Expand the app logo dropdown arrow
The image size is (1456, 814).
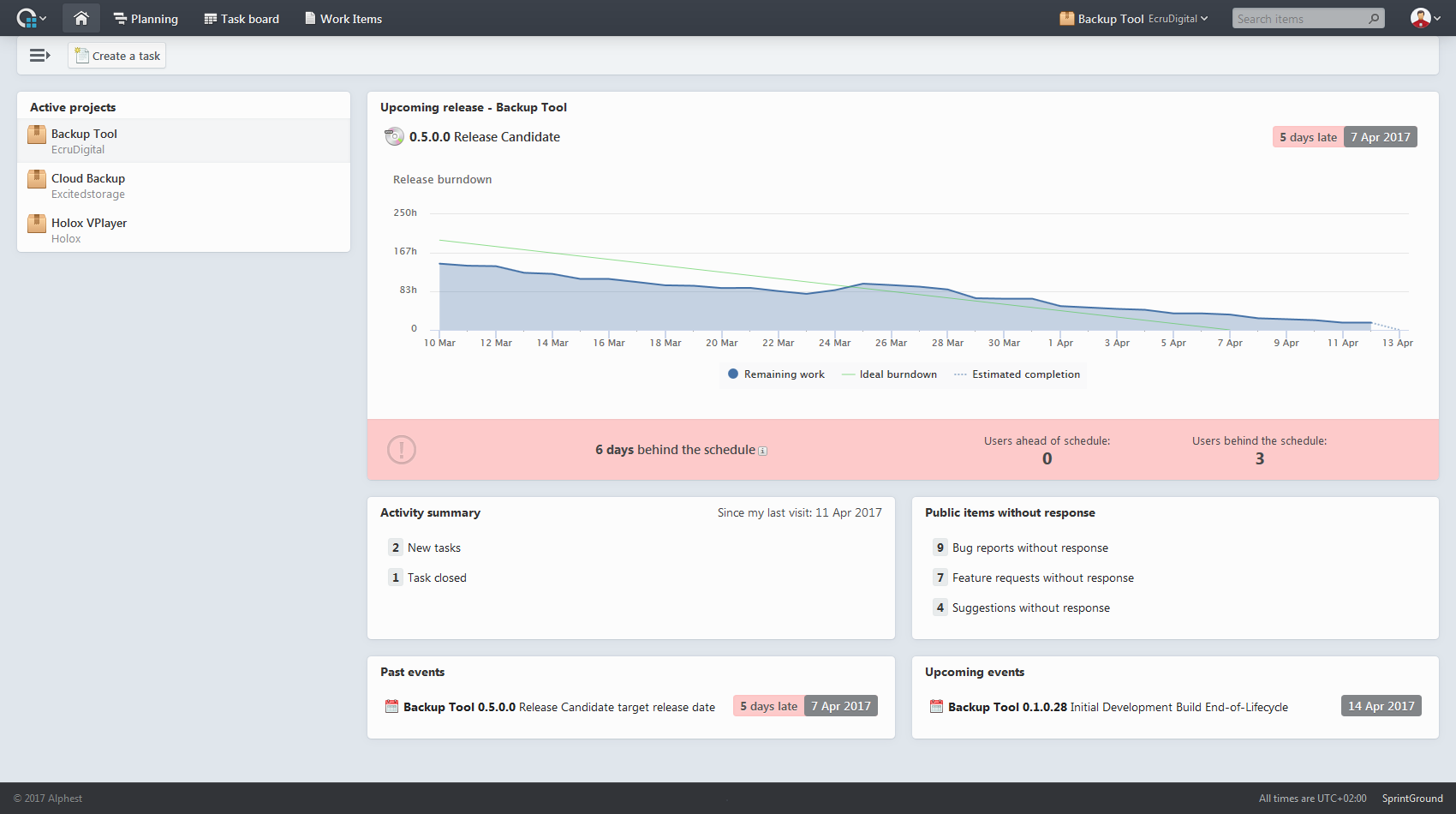click(x=44, y=19)
